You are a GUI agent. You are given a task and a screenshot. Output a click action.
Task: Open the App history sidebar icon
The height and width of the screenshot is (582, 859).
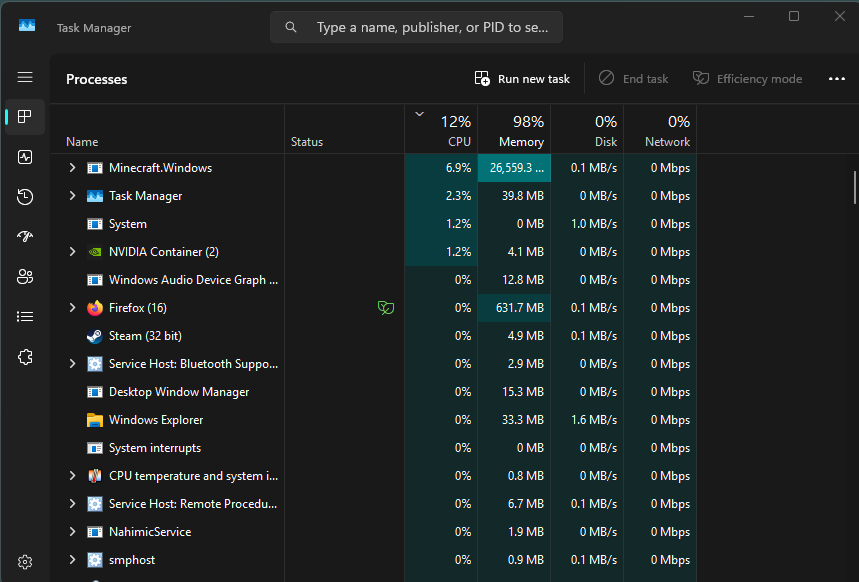25,197
